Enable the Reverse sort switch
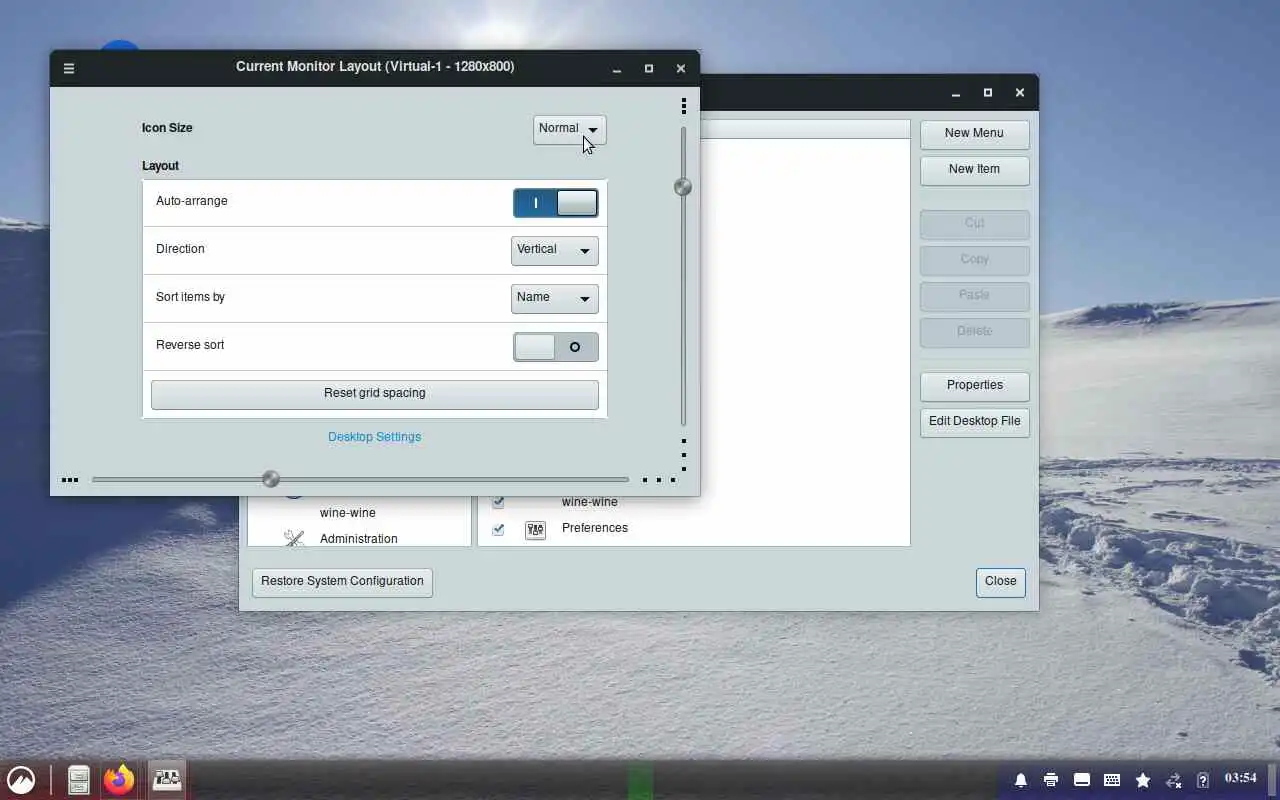The image size is (1280, 800). coord(555,347)
